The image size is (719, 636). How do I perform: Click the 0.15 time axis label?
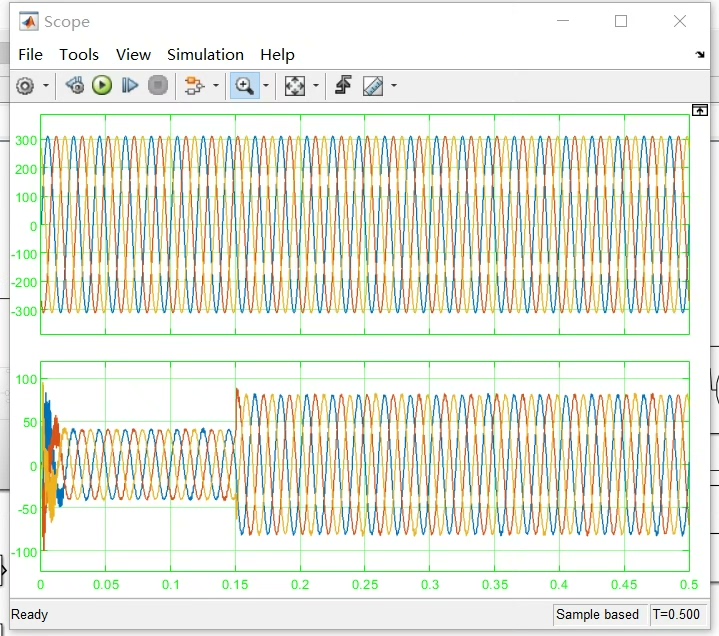tap(235, 585)
